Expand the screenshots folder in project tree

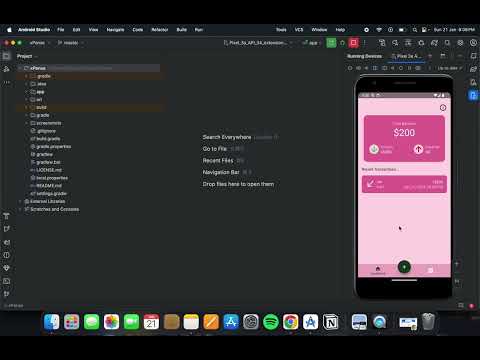(x=26, y=123)
